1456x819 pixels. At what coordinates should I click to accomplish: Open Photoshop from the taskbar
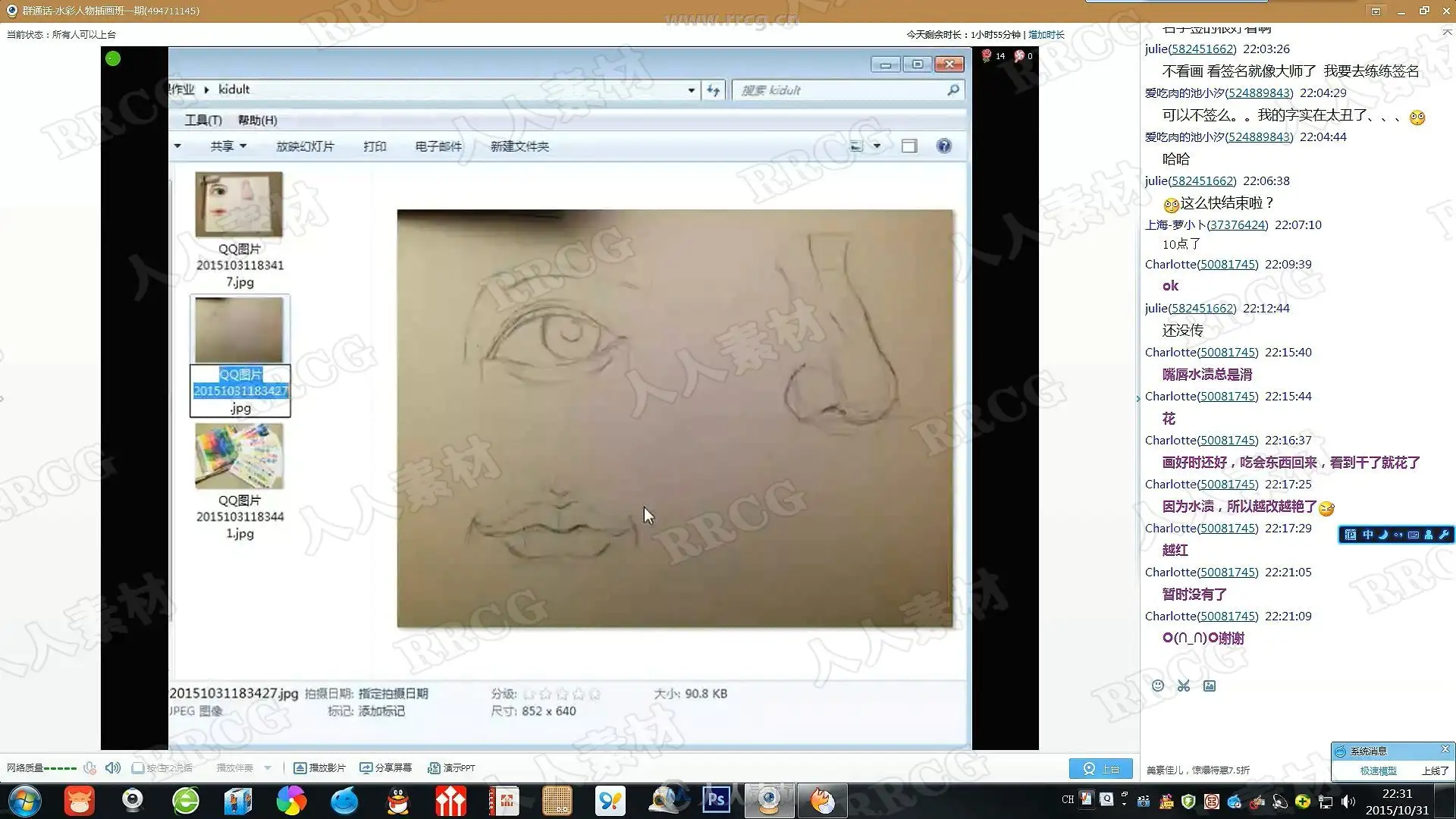point(716,800)
